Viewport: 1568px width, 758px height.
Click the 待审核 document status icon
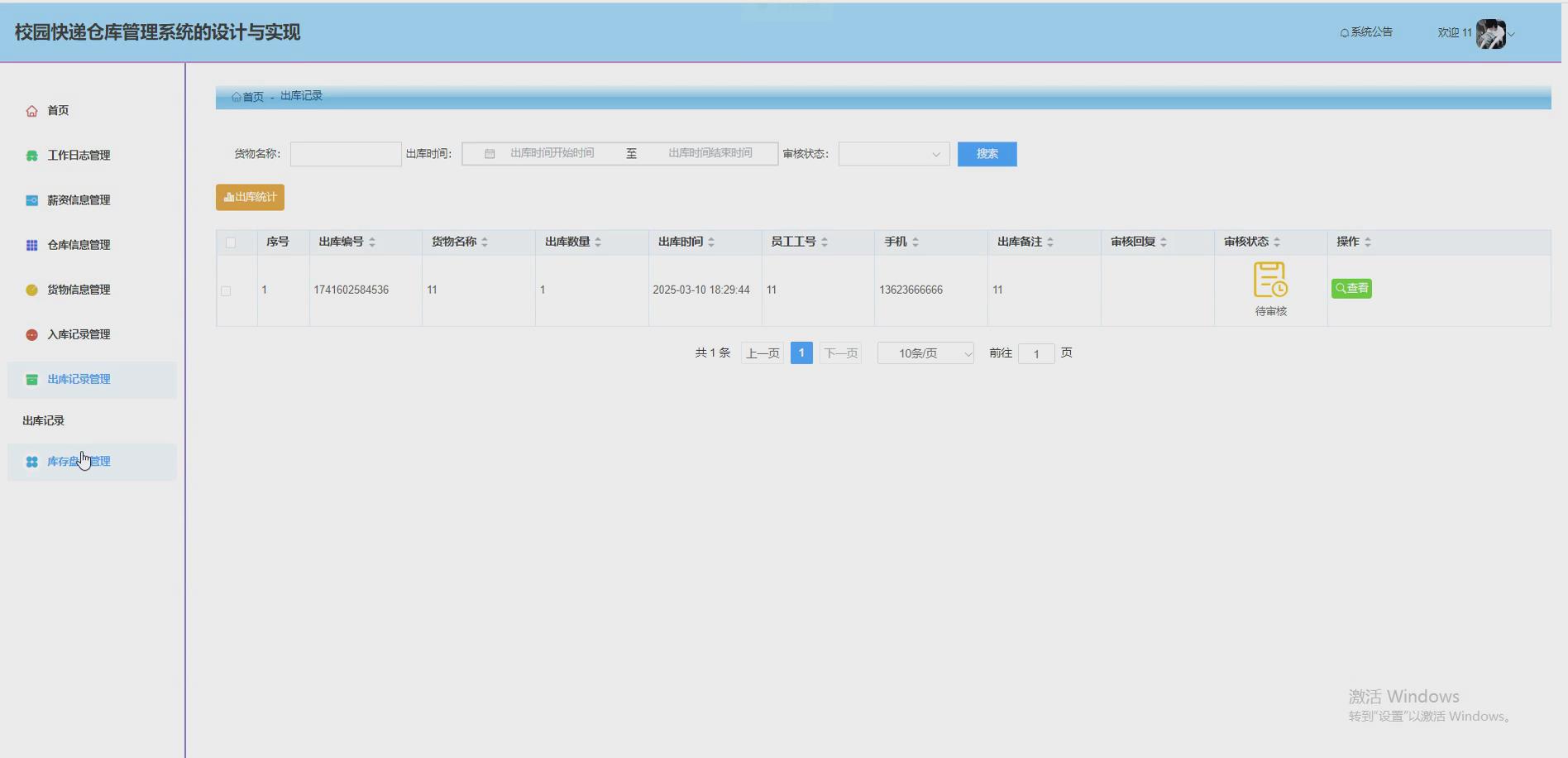(1269, 280)
